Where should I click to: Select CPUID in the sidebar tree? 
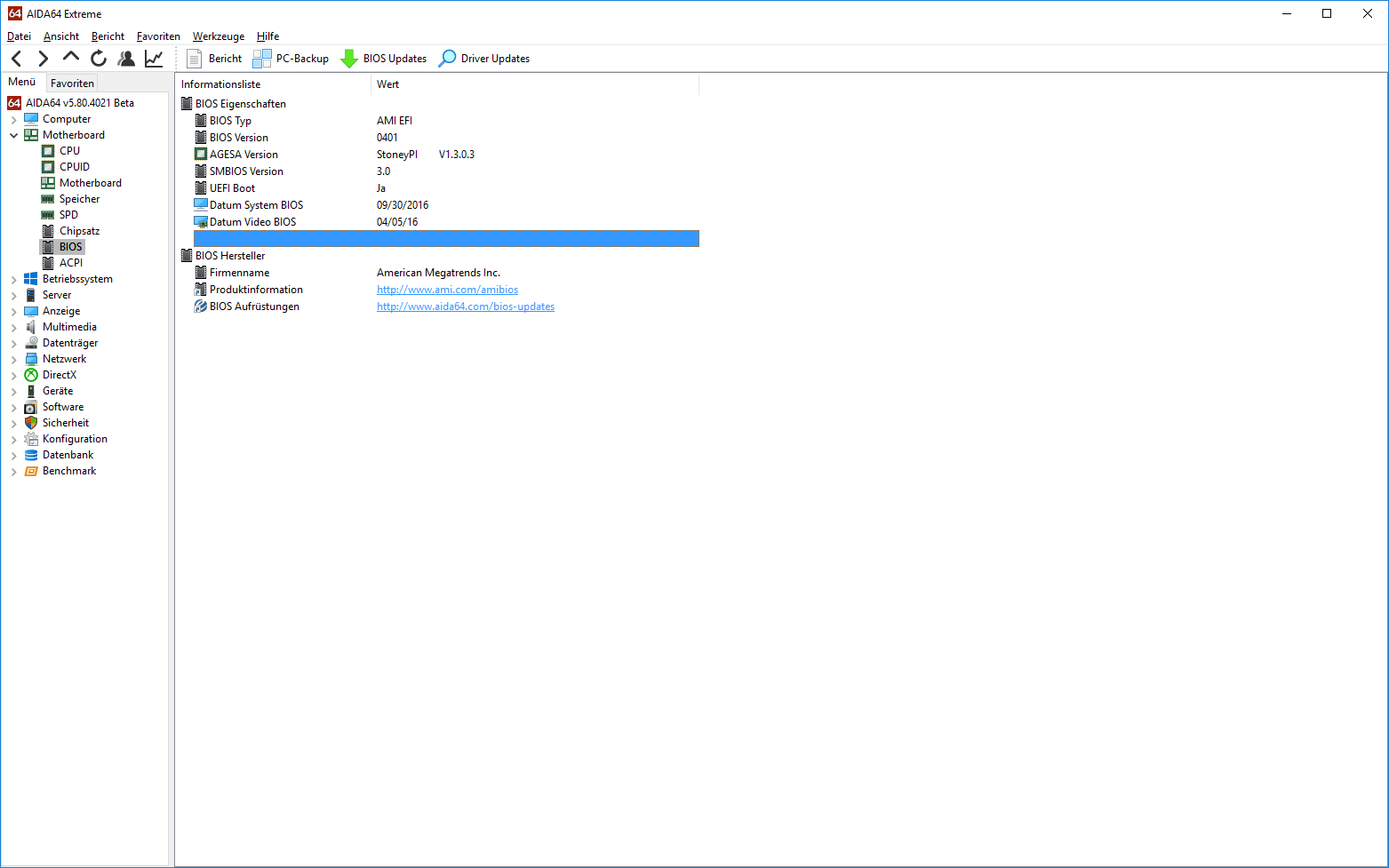point(75,167)
